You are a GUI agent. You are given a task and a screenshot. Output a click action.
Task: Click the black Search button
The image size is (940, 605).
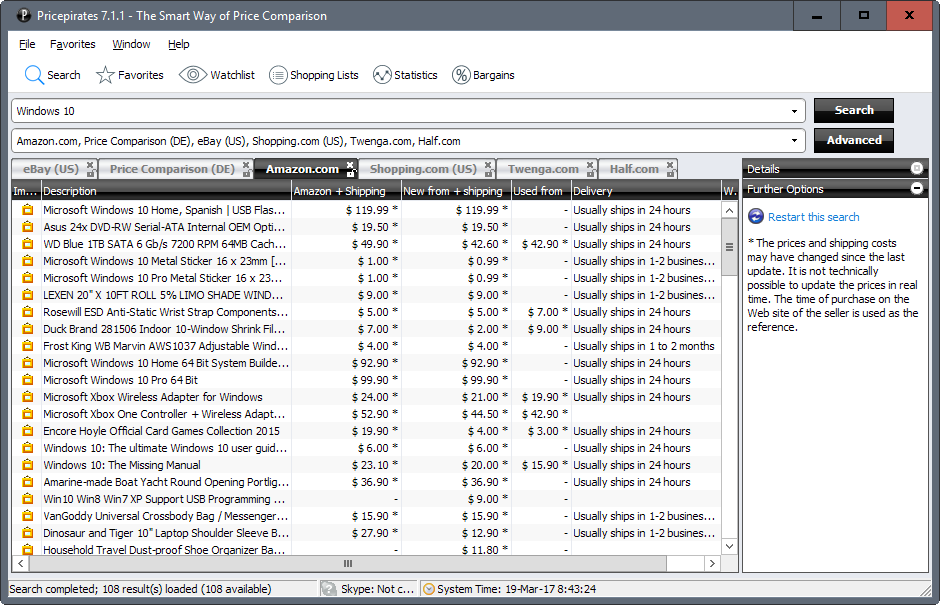point(854,110)
